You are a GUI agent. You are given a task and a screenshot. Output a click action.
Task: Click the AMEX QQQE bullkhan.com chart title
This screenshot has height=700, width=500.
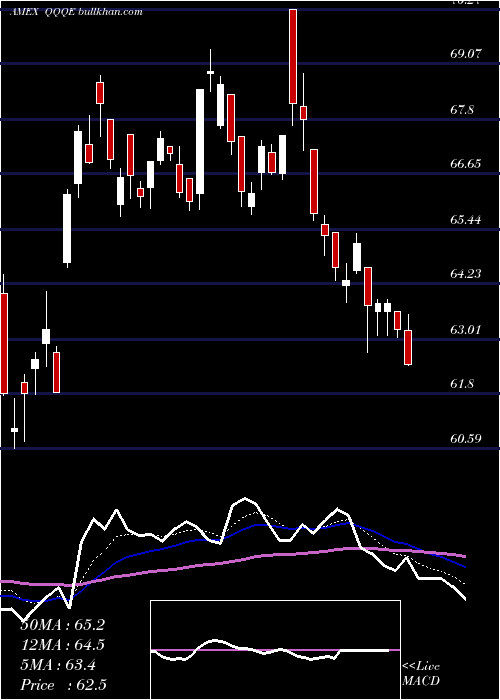coord(76,12)
